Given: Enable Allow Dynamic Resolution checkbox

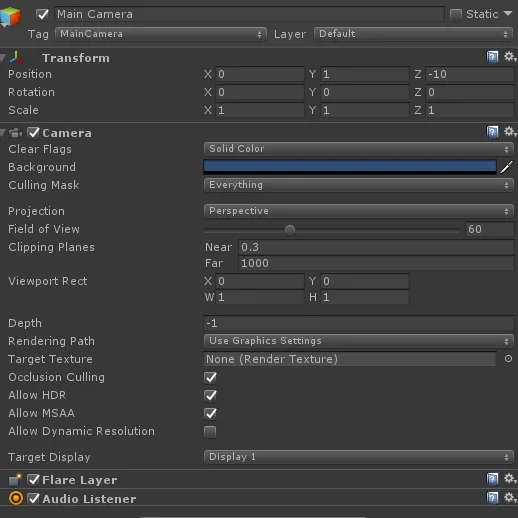Looking at the screenshot, I should pos(210,431).
